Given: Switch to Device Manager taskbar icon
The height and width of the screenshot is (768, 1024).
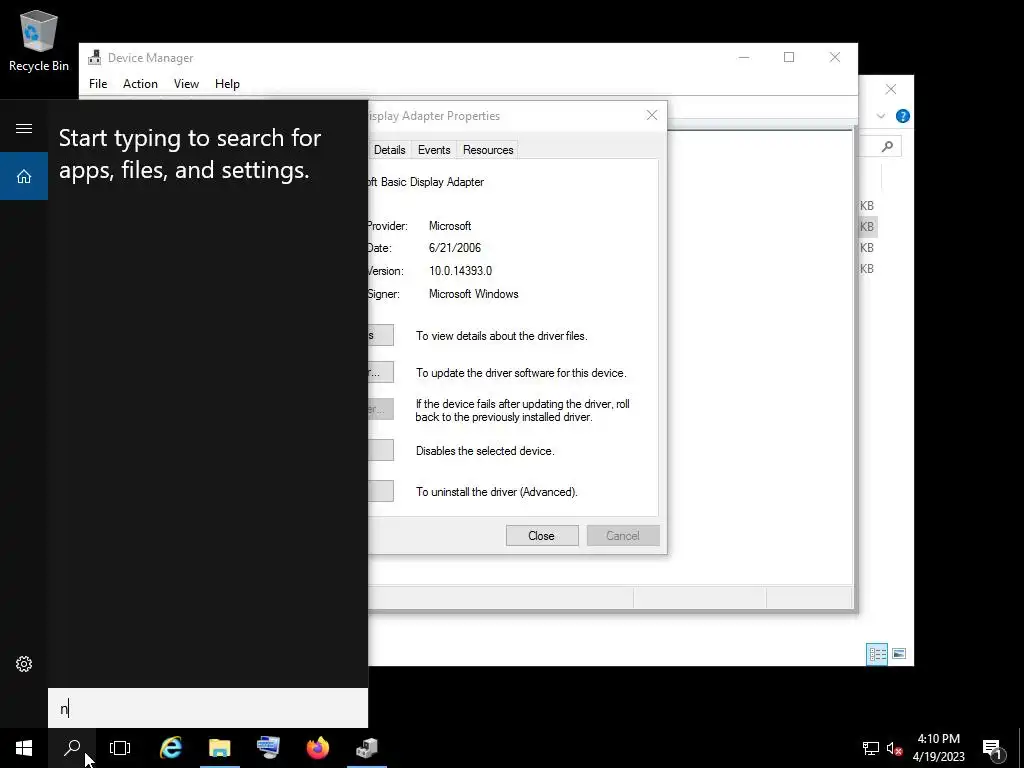Looking at the screenshot, I should [367, 748].
